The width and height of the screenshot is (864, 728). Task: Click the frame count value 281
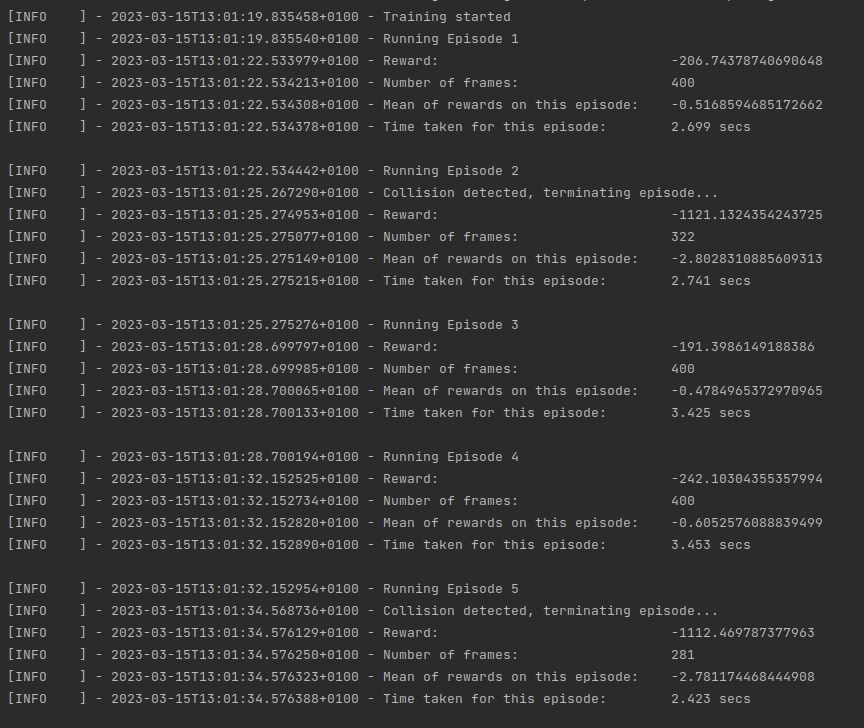[683, 655]
